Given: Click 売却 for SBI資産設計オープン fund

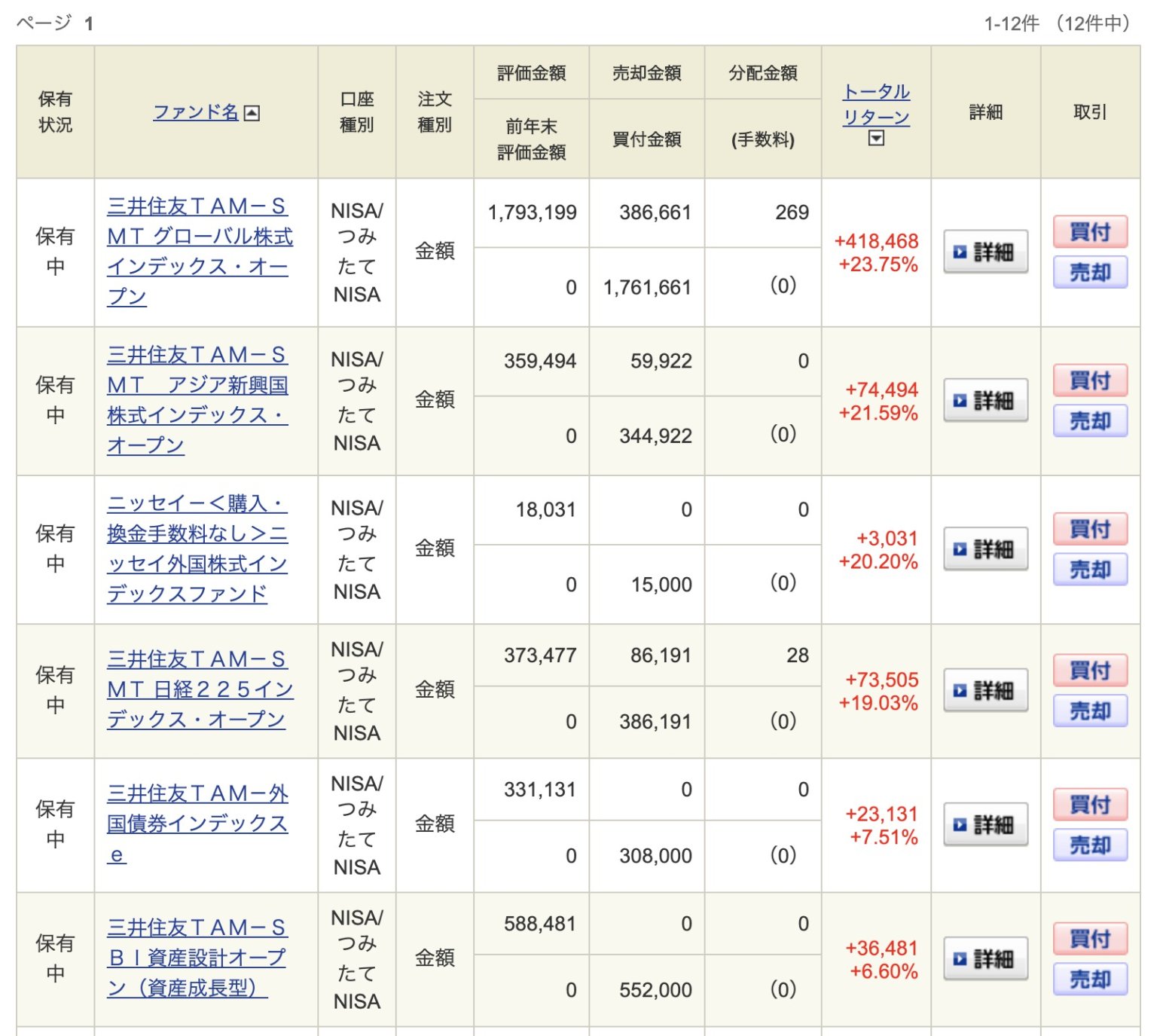Looking at the screenshot, I should pos(1090,979).
